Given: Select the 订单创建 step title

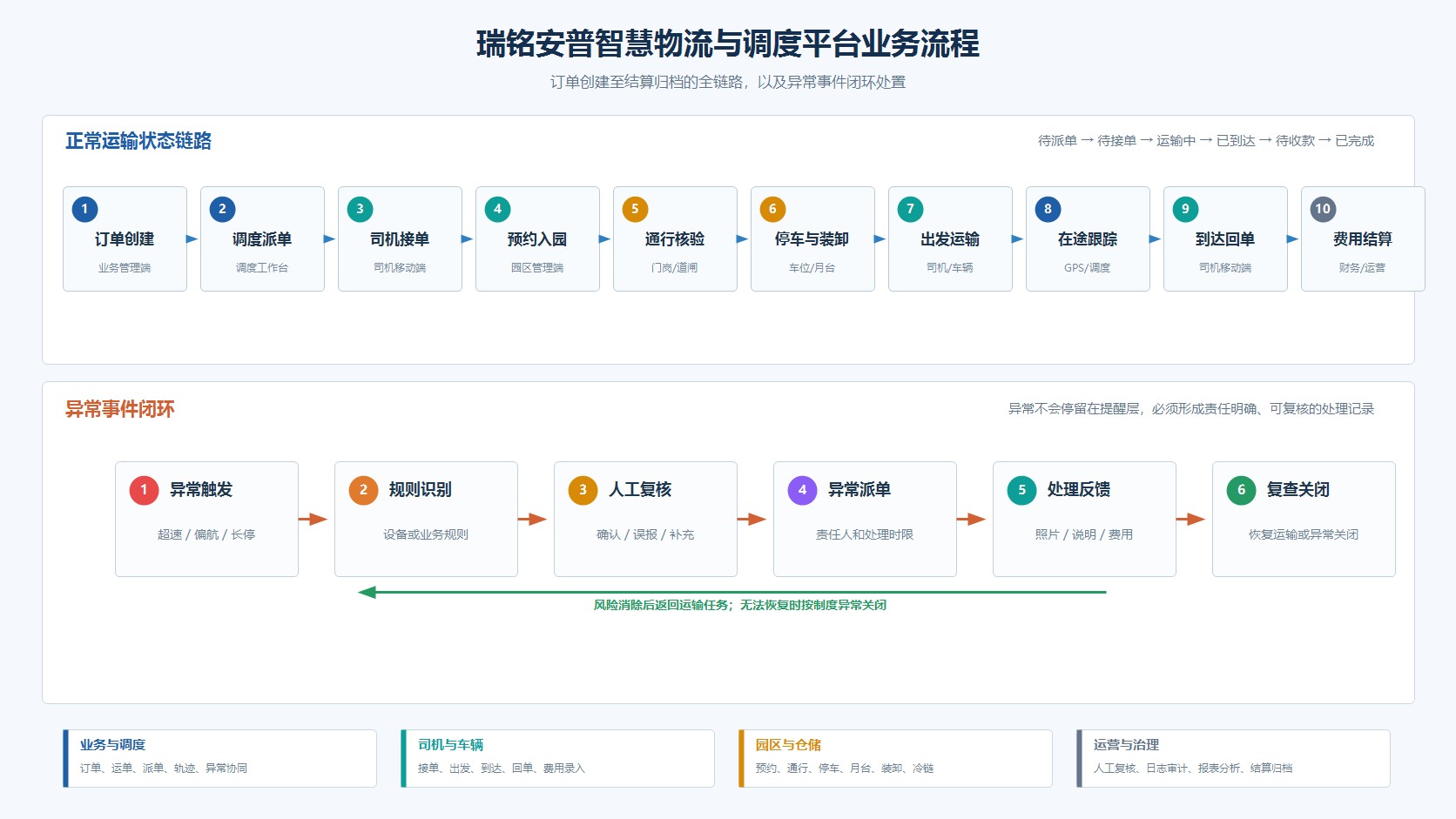Looking at the screenshot, I should coord(125,239).
